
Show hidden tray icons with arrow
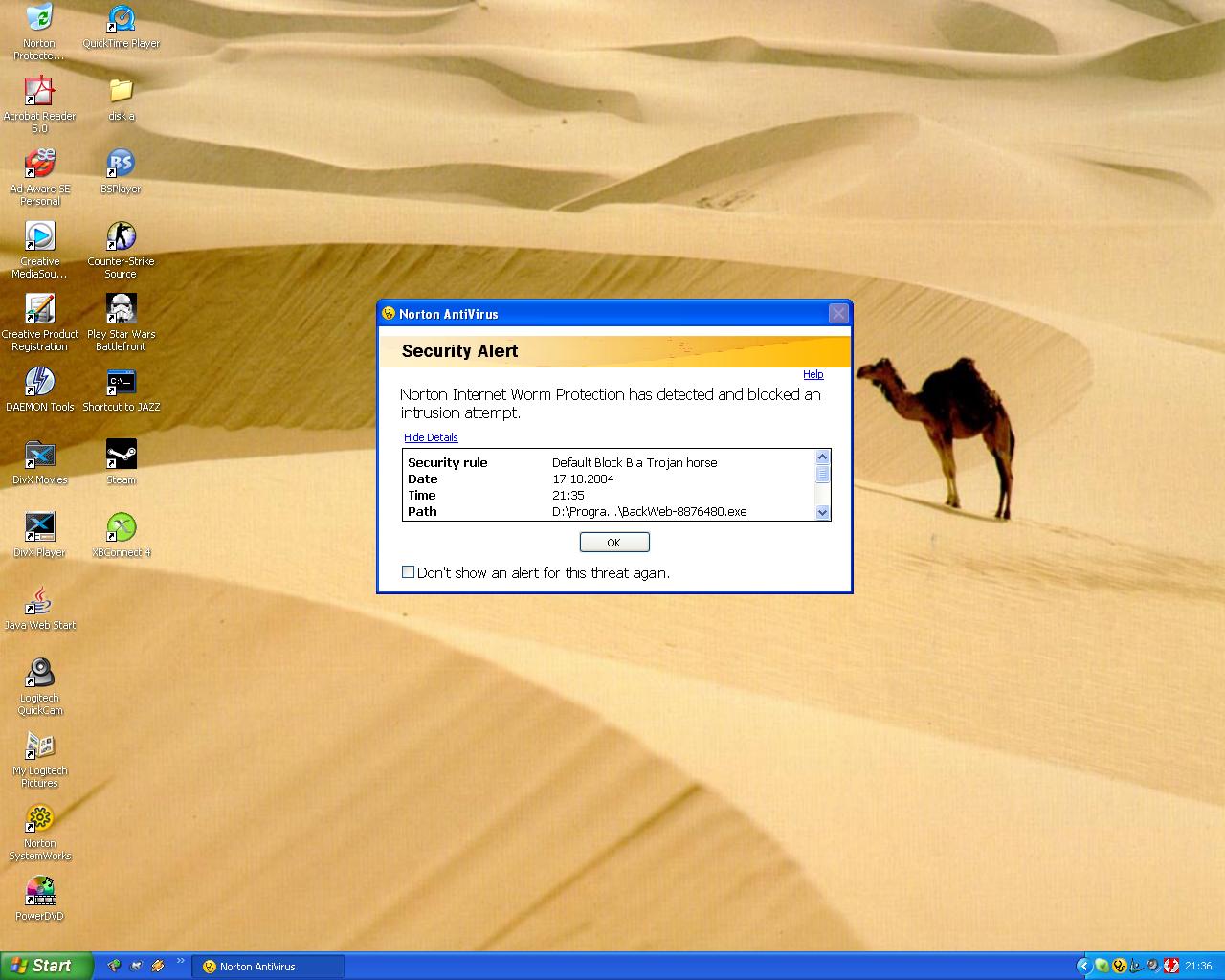tap(1084, 966)
